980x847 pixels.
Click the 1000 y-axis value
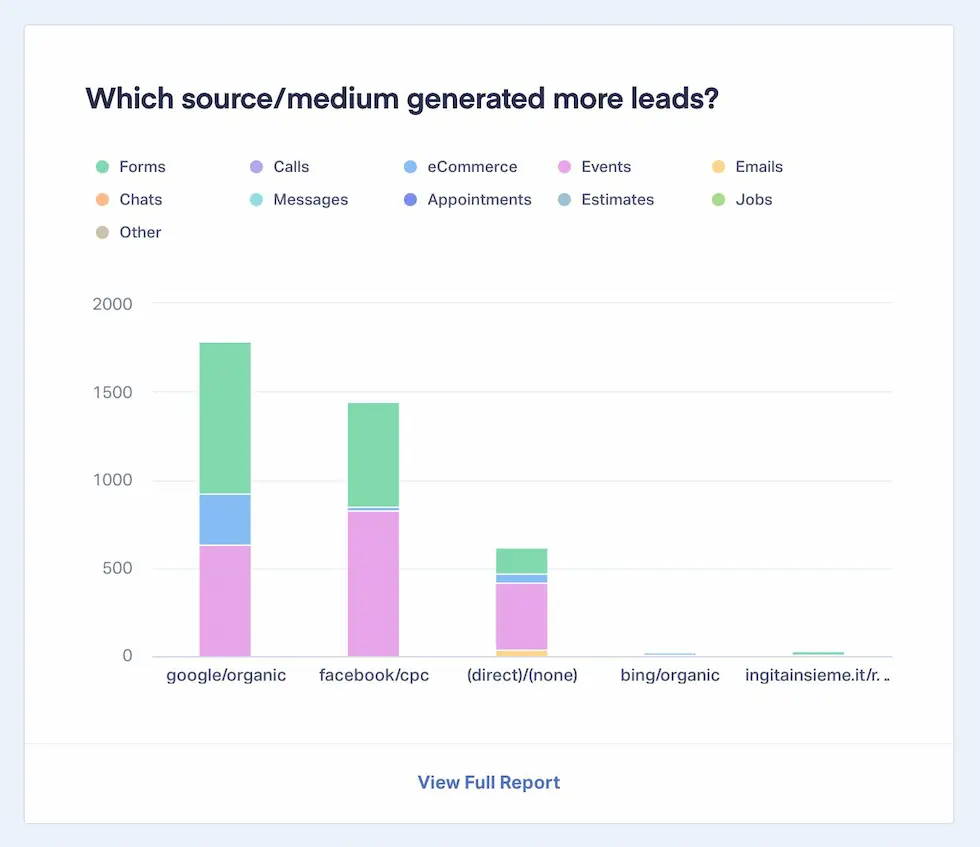tap(112, 480)
